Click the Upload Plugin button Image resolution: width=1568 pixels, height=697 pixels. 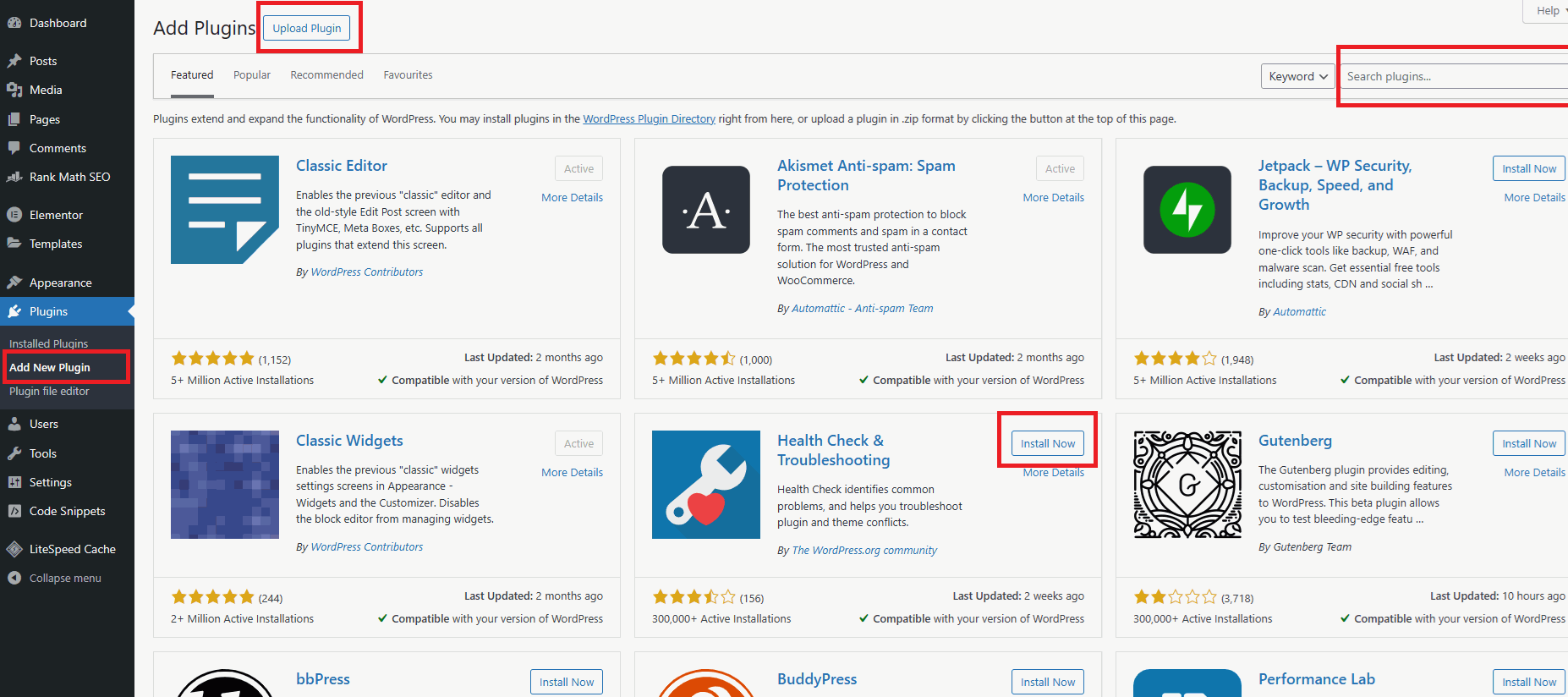coord(307,28)
